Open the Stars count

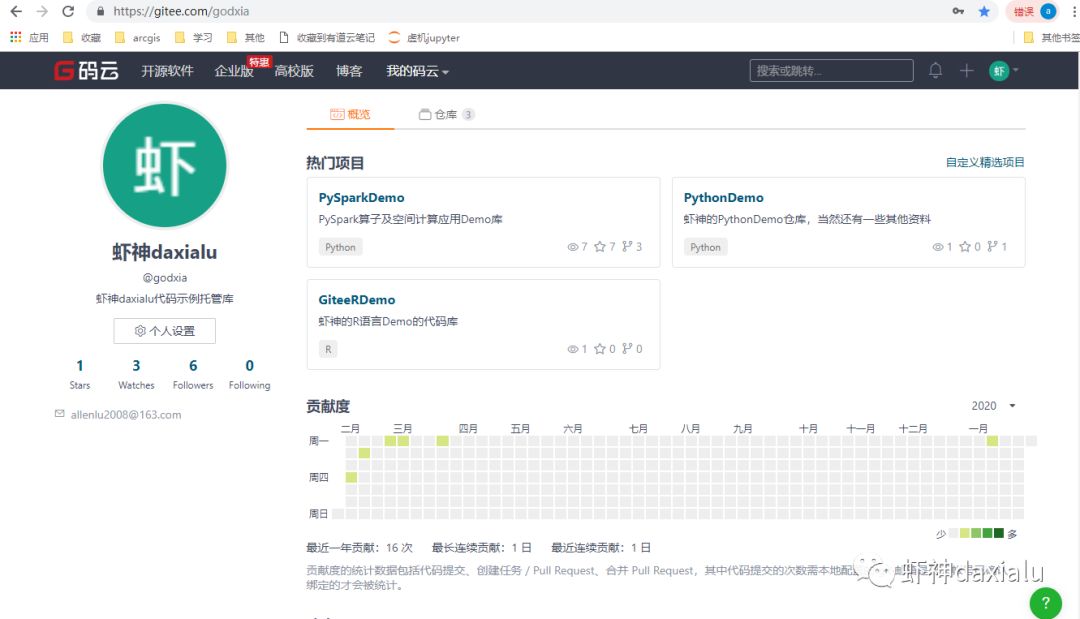point(80,374)
